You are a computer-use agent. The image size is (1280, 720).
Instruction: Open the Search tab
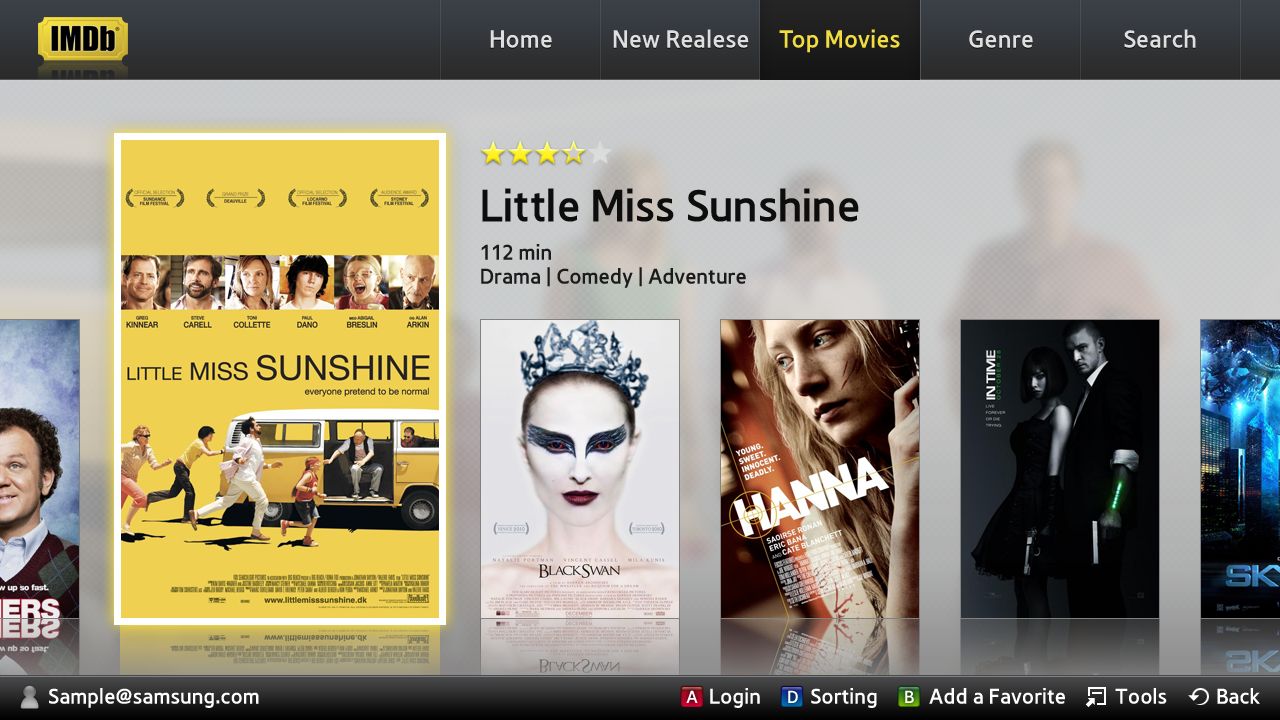[x=1160, y=40]
